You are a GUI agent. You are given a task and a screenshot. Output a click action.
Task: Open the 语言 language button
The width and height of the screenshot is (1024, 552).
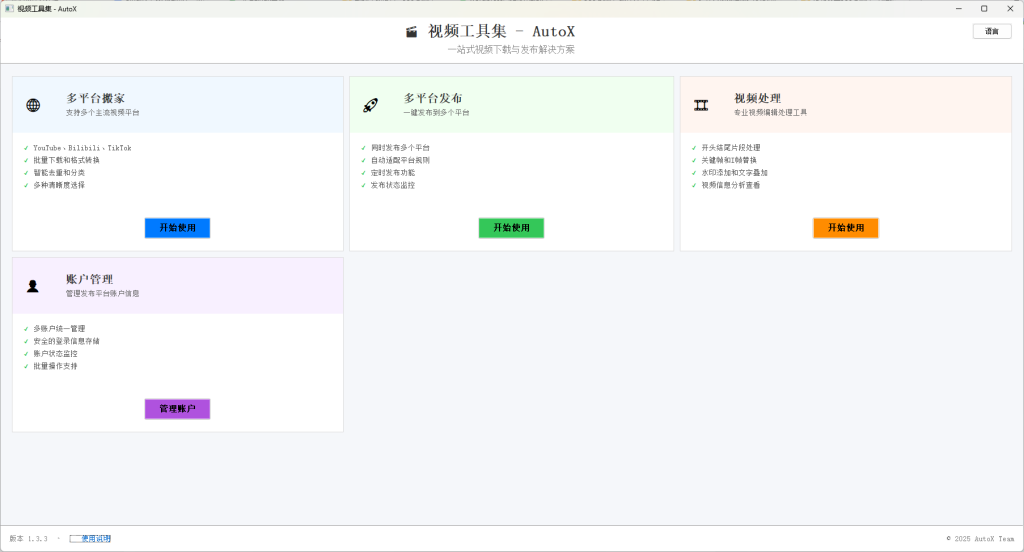(992, 31)
